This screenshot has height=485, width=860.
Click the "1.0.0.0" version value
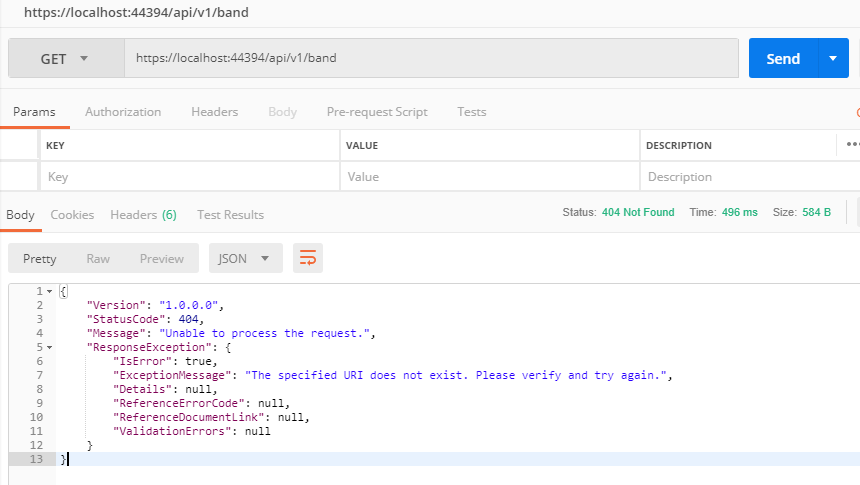[x=188, y=305]
